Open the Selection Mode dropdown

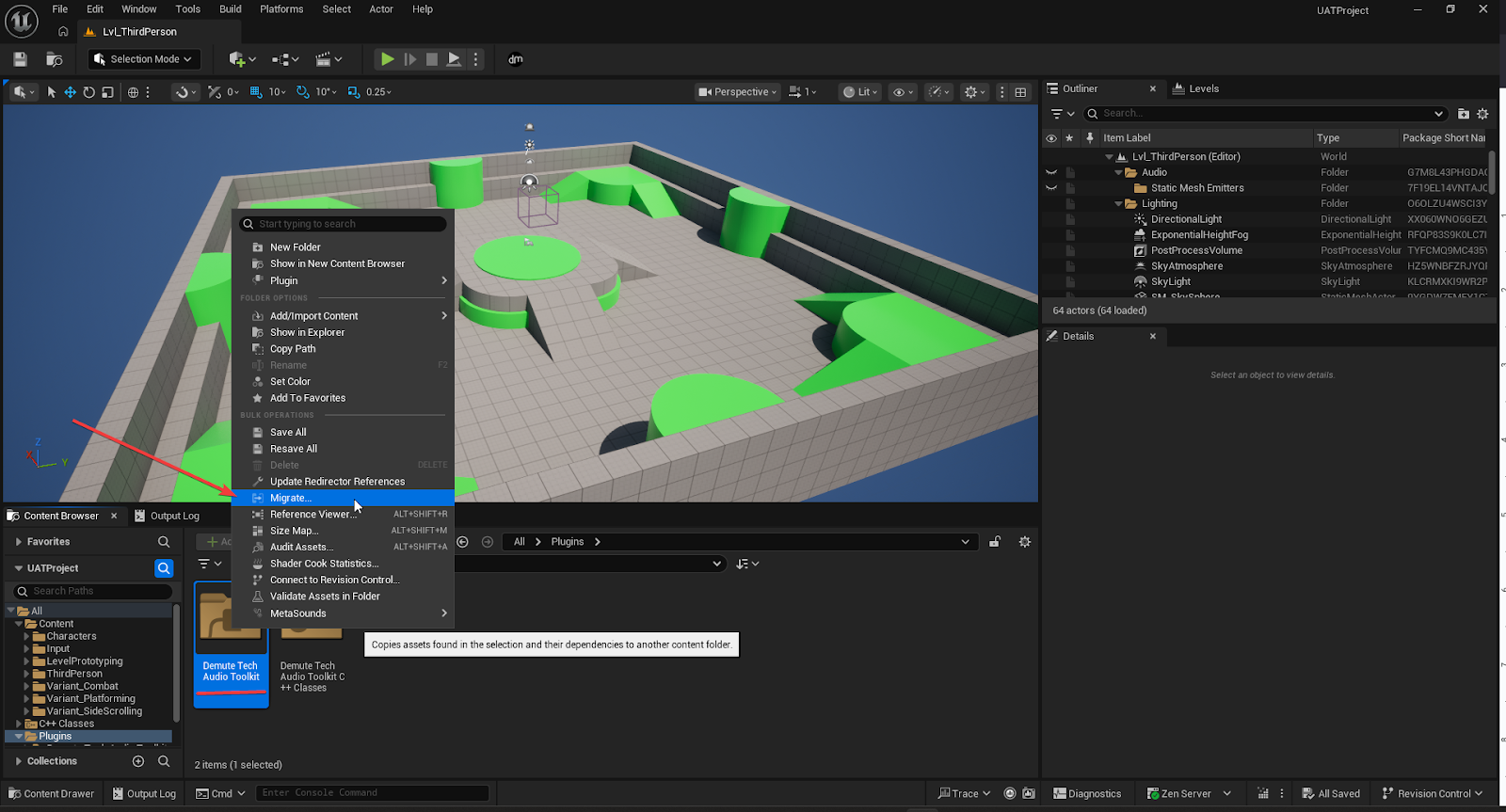(144, 59)
